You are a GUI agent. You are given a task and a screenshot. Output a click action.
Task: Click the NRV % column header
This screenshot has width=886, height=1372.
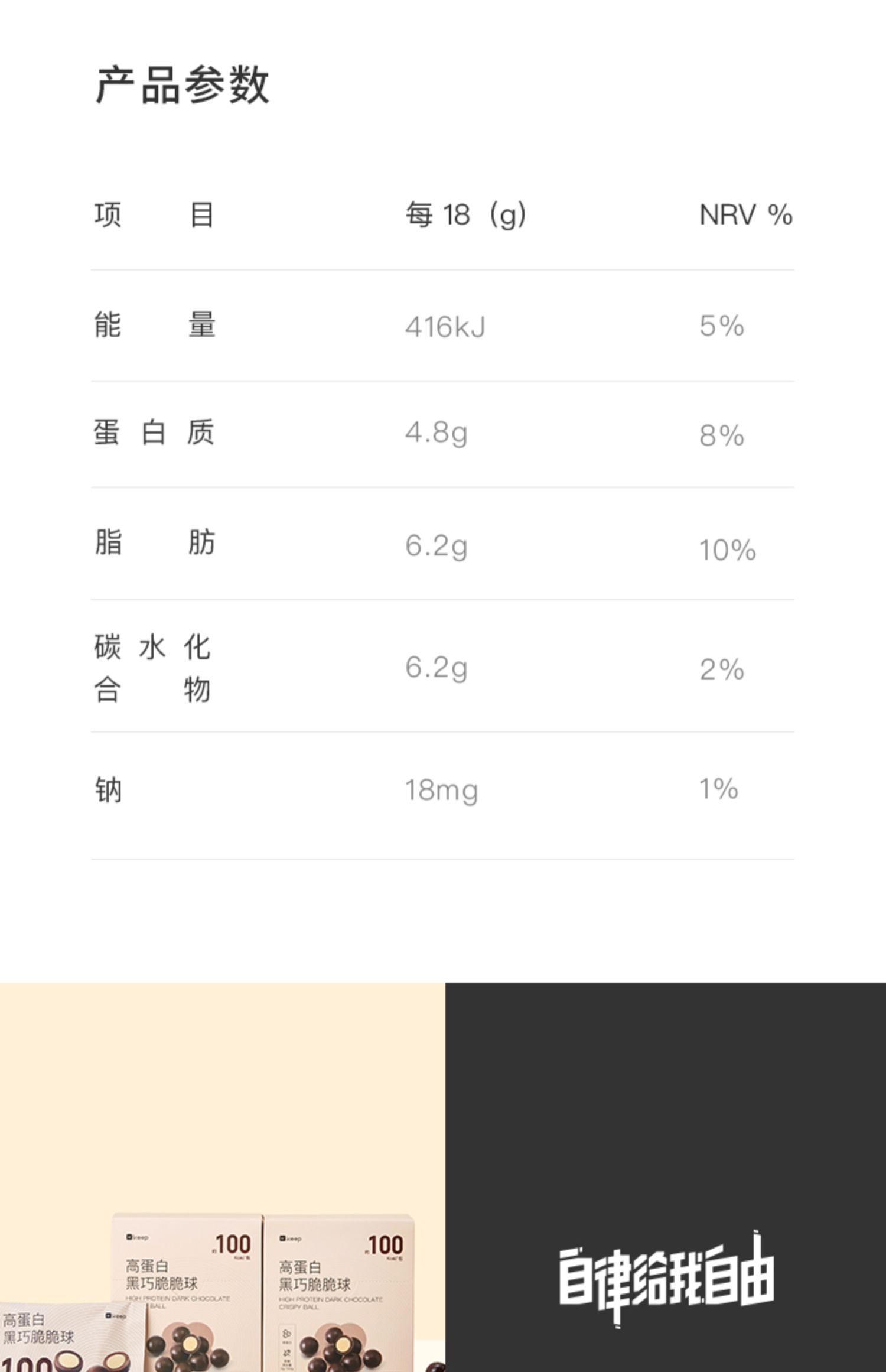[x=746, y=214]
